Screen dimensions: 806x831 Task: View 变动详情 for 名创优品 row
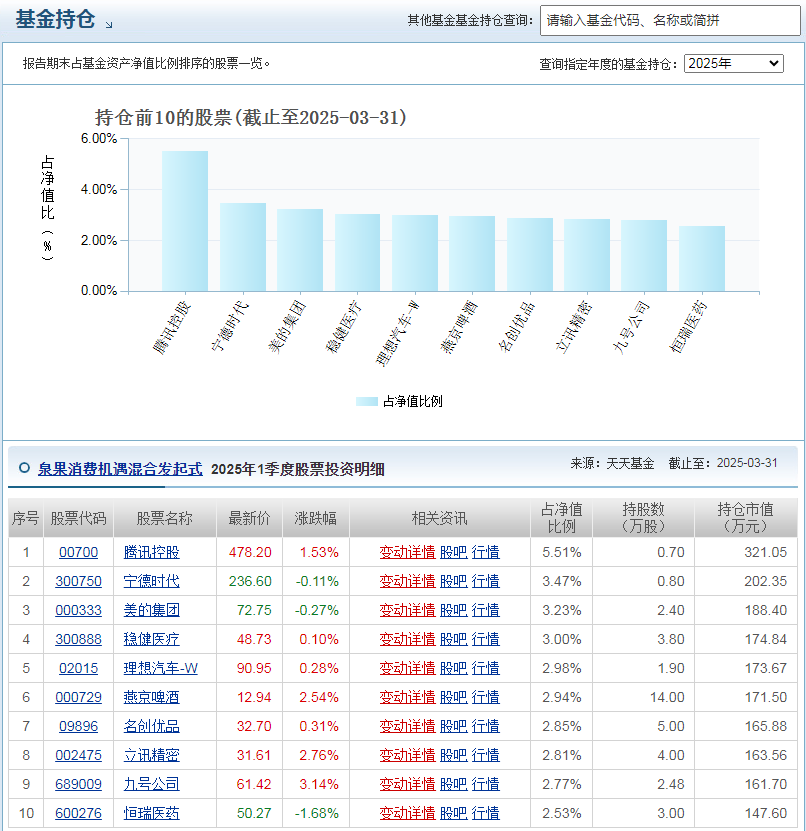(408, 726)
